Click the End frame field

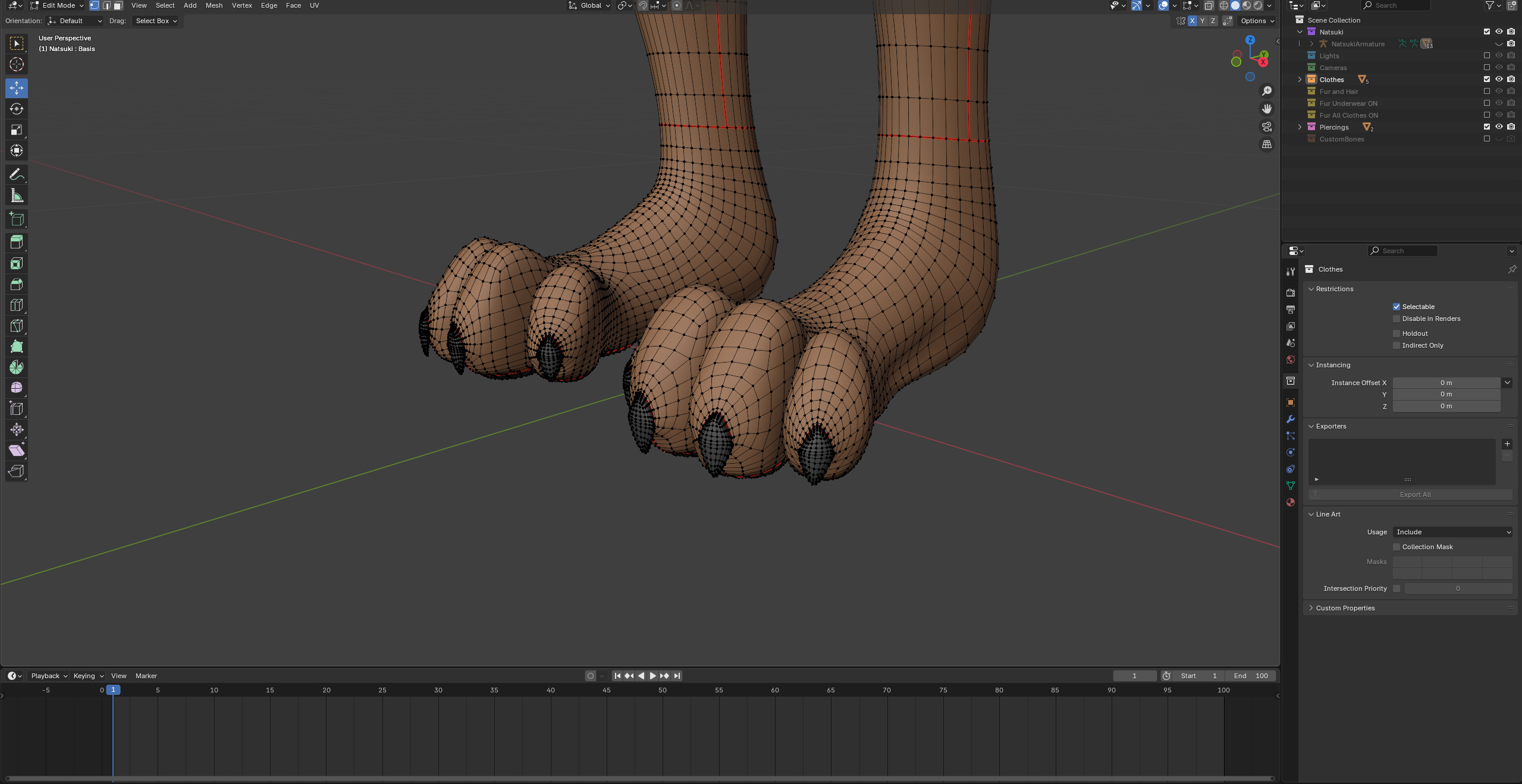[1251, 676]
